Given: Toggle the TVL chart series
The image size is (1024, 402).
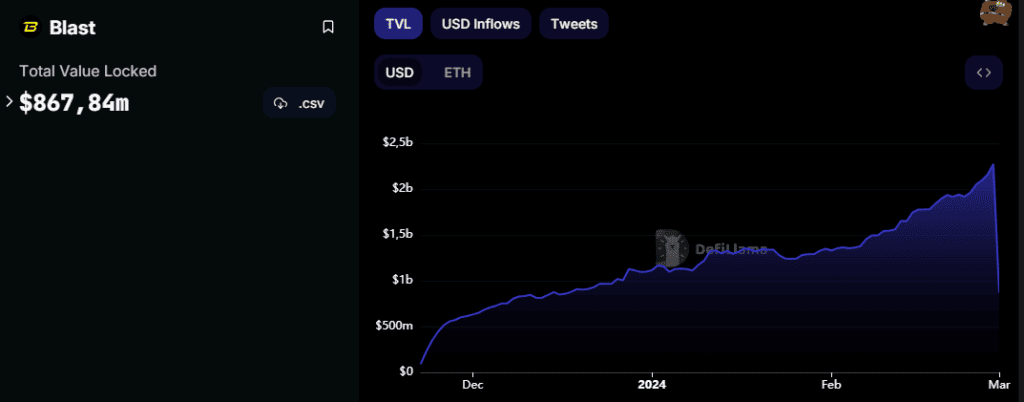Looking at the screenshot, I should pos(398,24).
